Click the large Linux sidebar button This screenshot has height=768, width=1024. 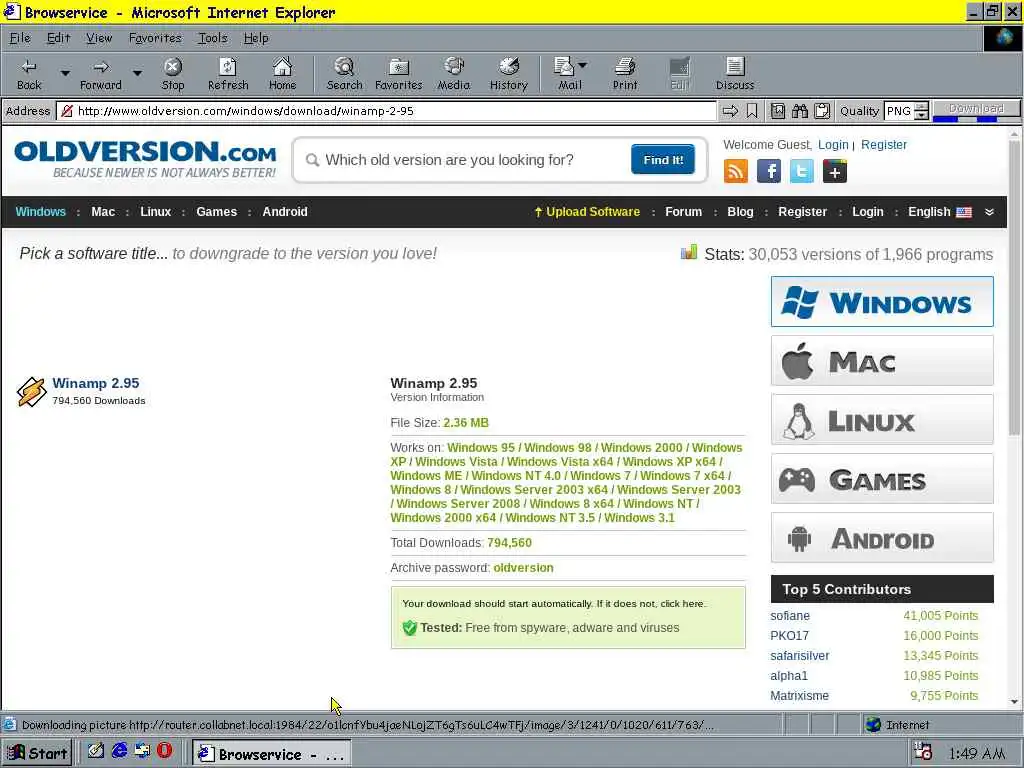pyautogui.click(x=882, y=420)
